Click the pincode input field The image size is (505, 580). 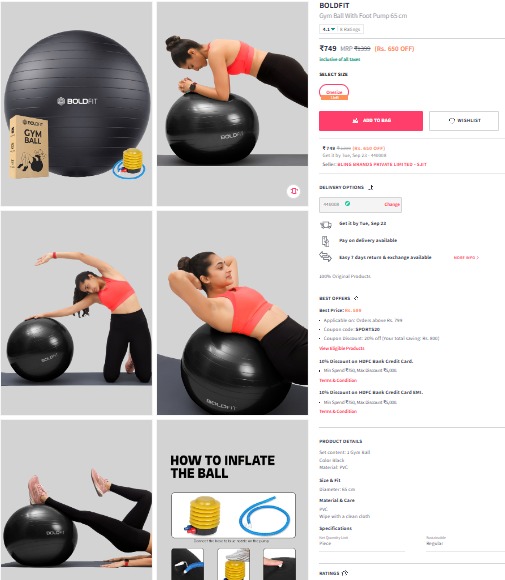[360, 205]
